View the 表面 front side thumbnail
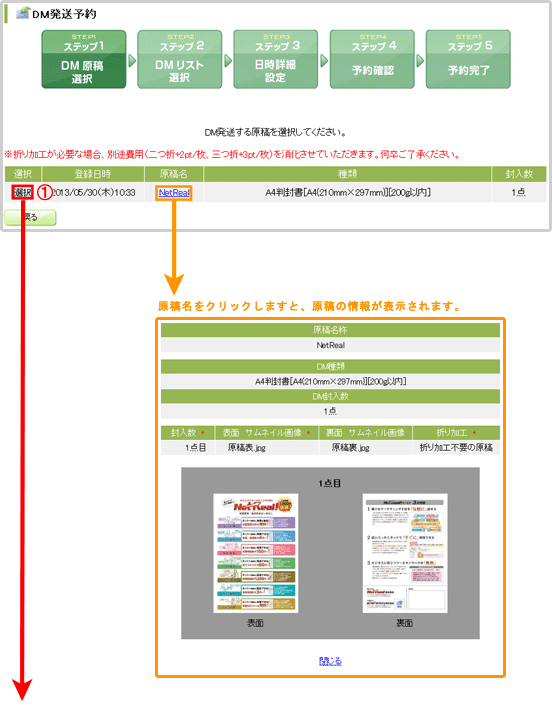552x715 pixels. point(256,553)
